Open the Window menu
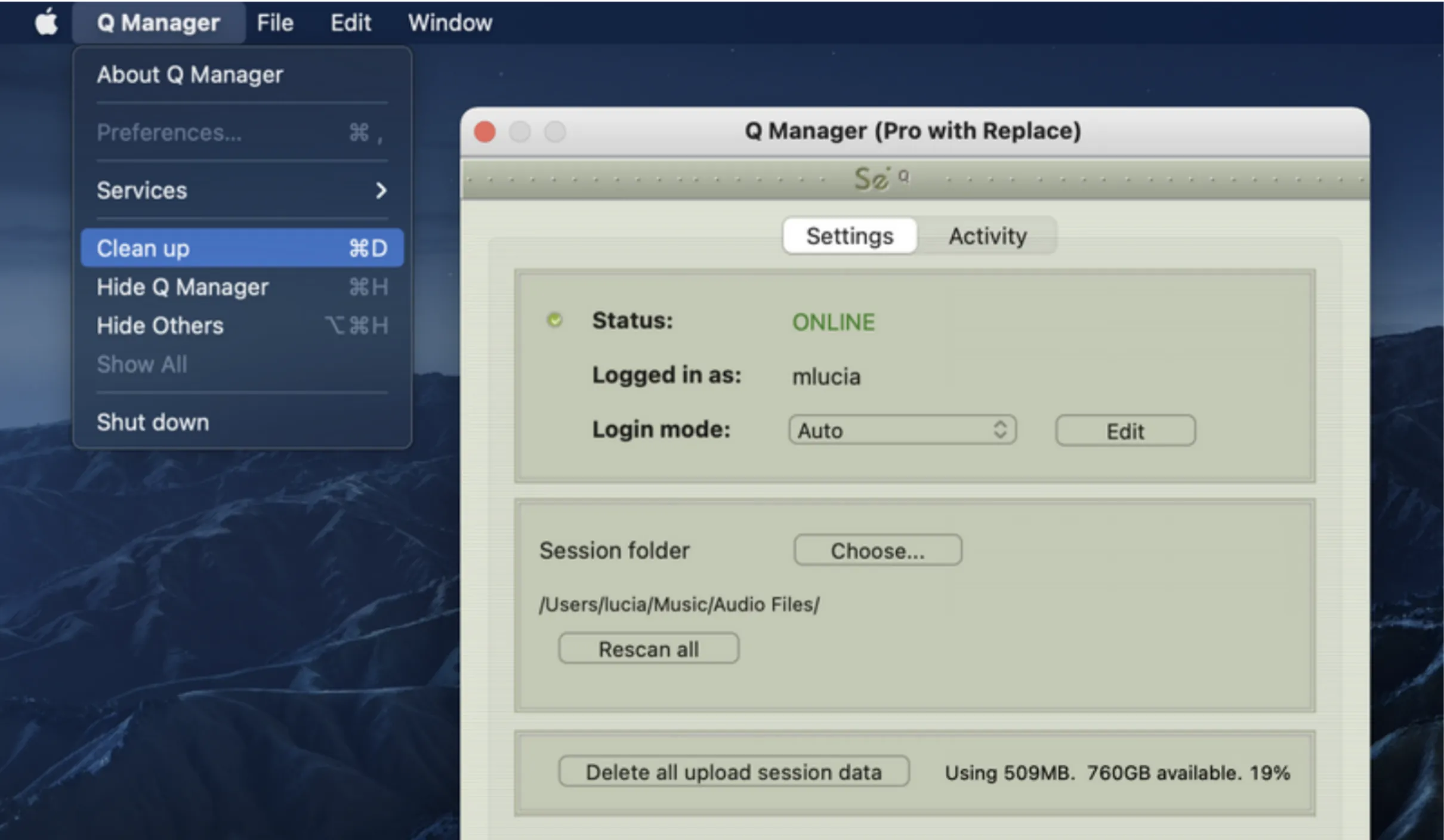Viewport: 1444px width, 840px height. click(x=450, y=23)
